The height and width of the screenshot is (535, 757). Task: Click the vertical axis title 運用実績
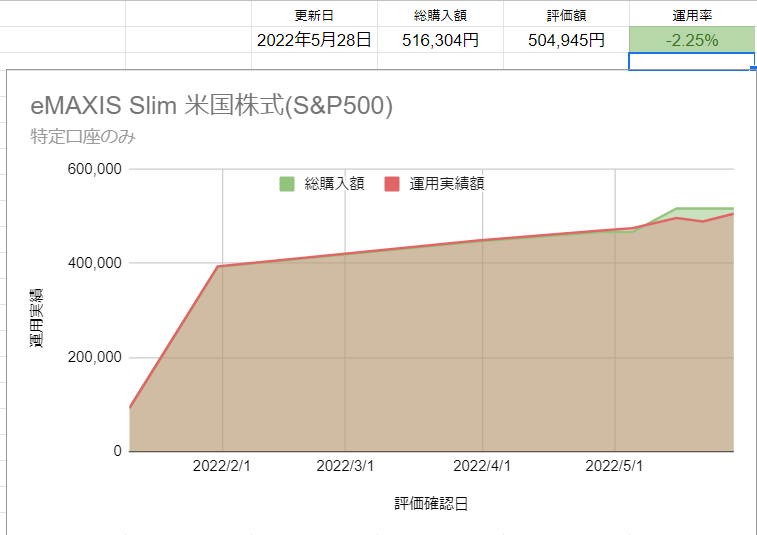(36, 318)
